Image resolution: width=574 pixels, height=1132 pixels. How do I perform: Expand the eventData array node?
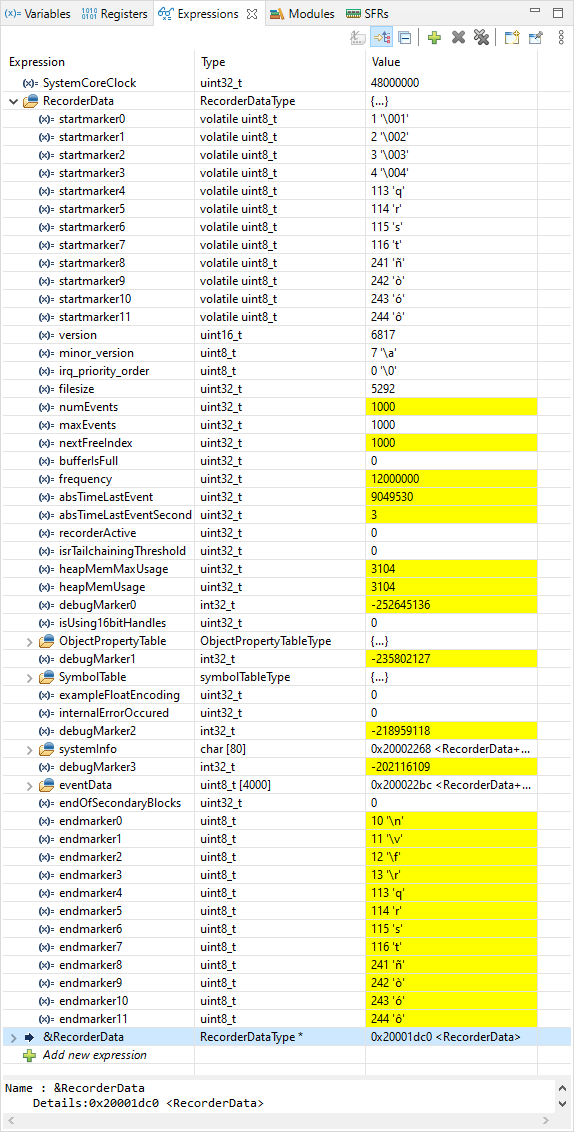point(30,785)
